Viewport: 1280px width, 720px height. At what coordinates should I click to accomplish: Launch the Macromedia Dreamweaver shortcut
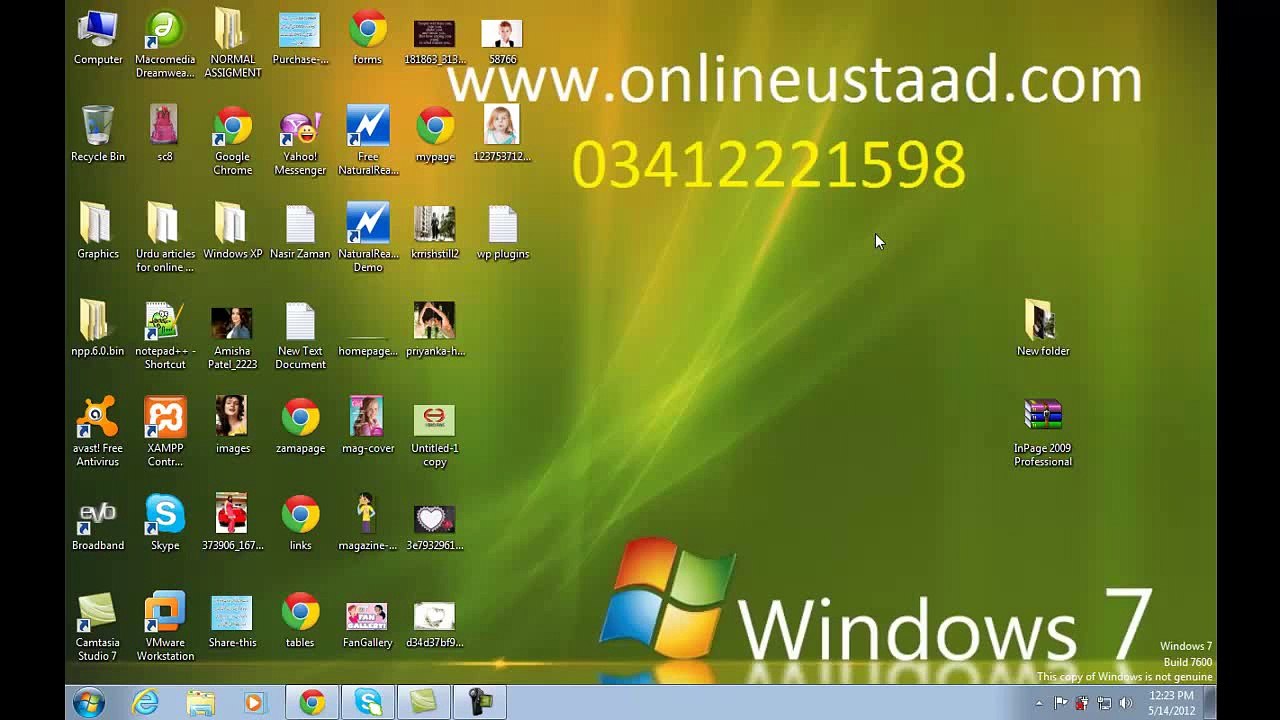(x=165, y=44)
